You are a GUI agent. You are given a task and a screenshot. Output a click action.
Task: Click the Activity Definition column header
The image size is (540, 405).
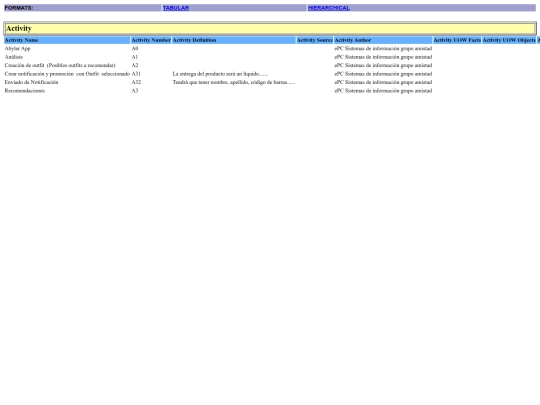point(234,40)
